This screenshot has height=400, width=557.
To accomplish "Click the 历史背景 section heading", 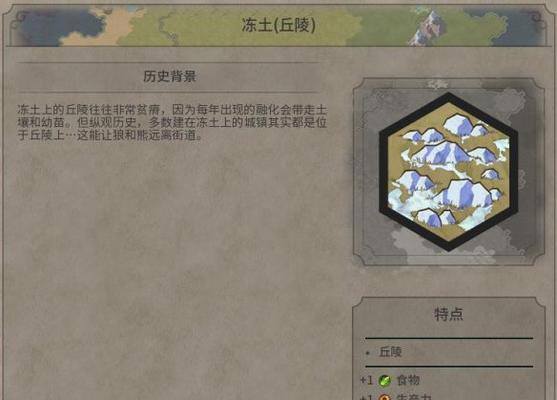I will pos(169,76).
